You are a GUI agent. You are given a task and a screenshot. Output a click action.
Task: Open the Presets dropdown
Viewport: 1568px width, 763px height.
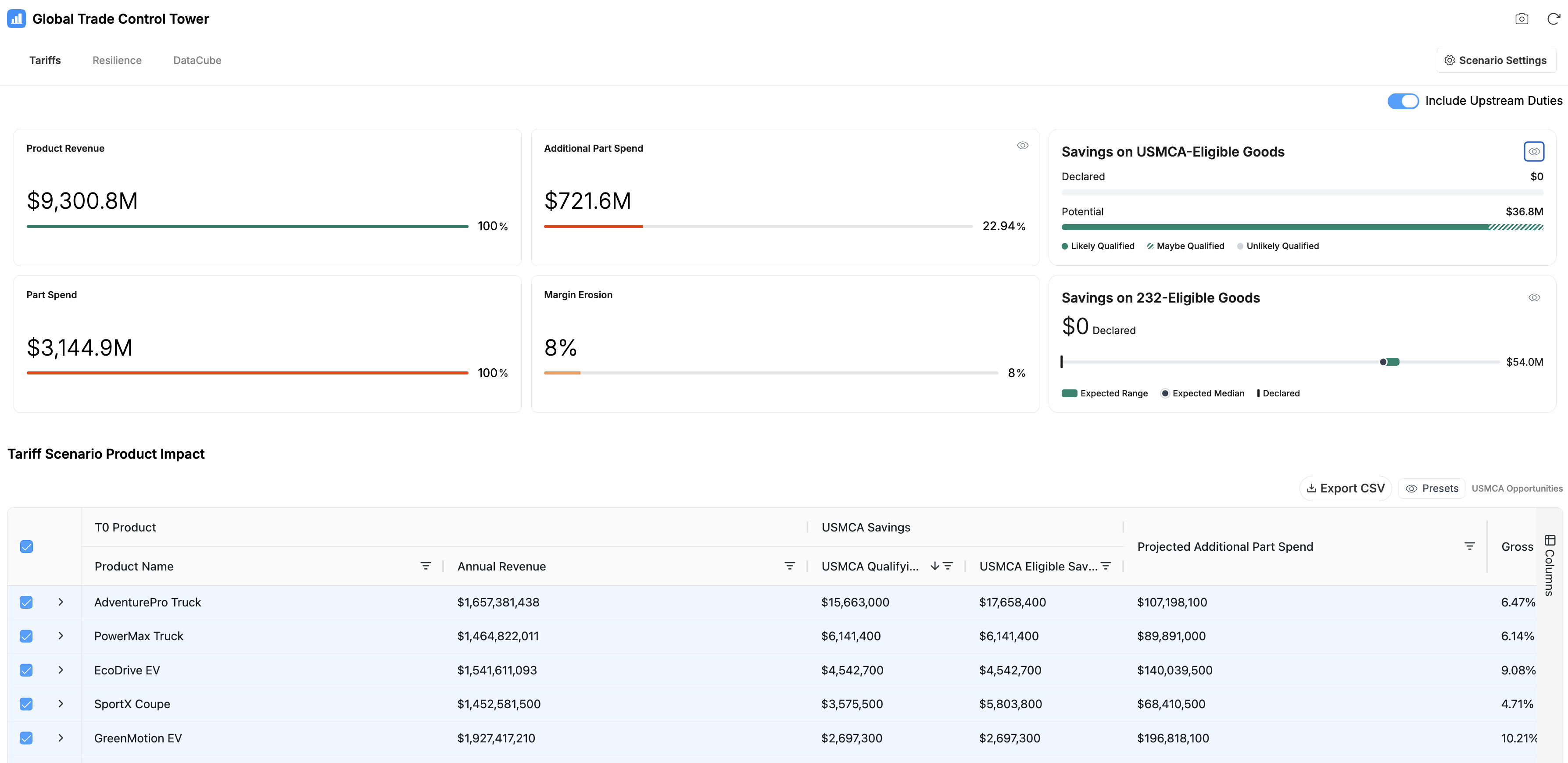tap(1432, 488)
